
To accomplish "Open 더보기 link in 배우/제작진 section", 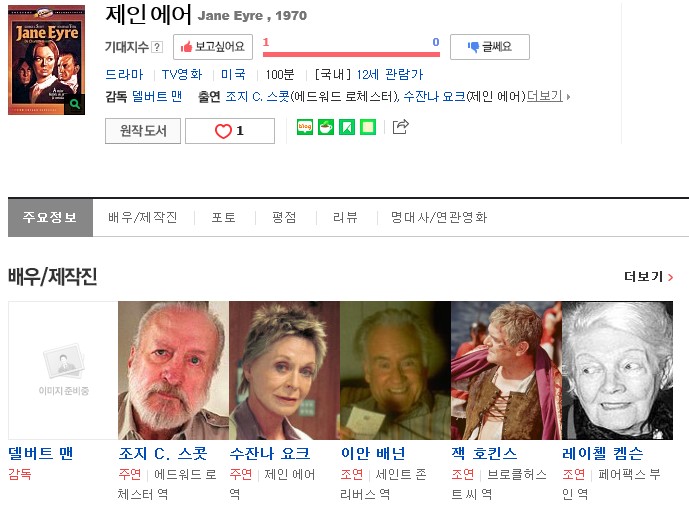I will (649, 277).
